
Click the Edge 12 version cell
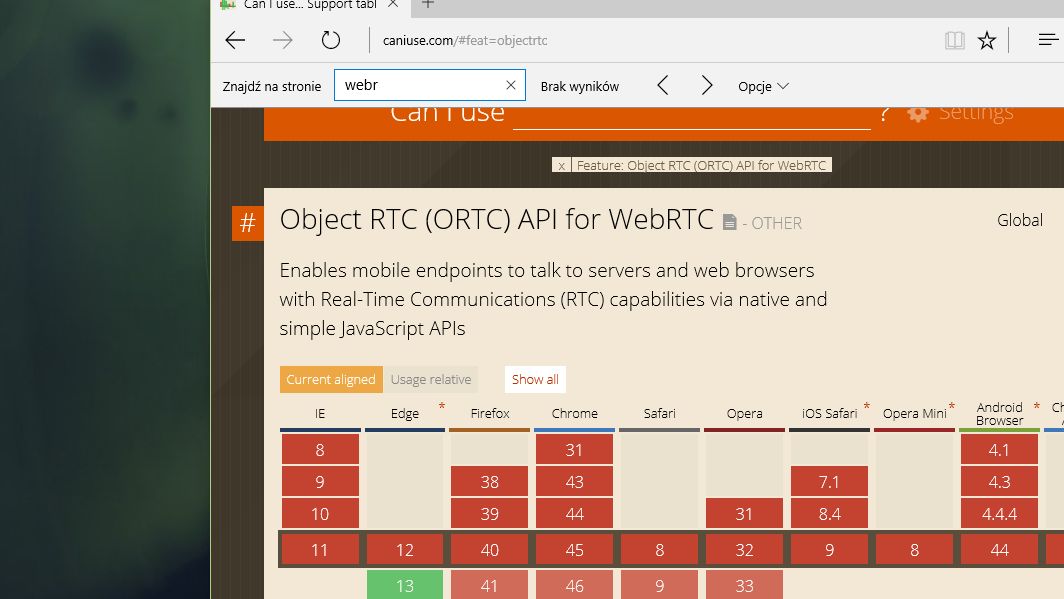click(x=404, y=549)
